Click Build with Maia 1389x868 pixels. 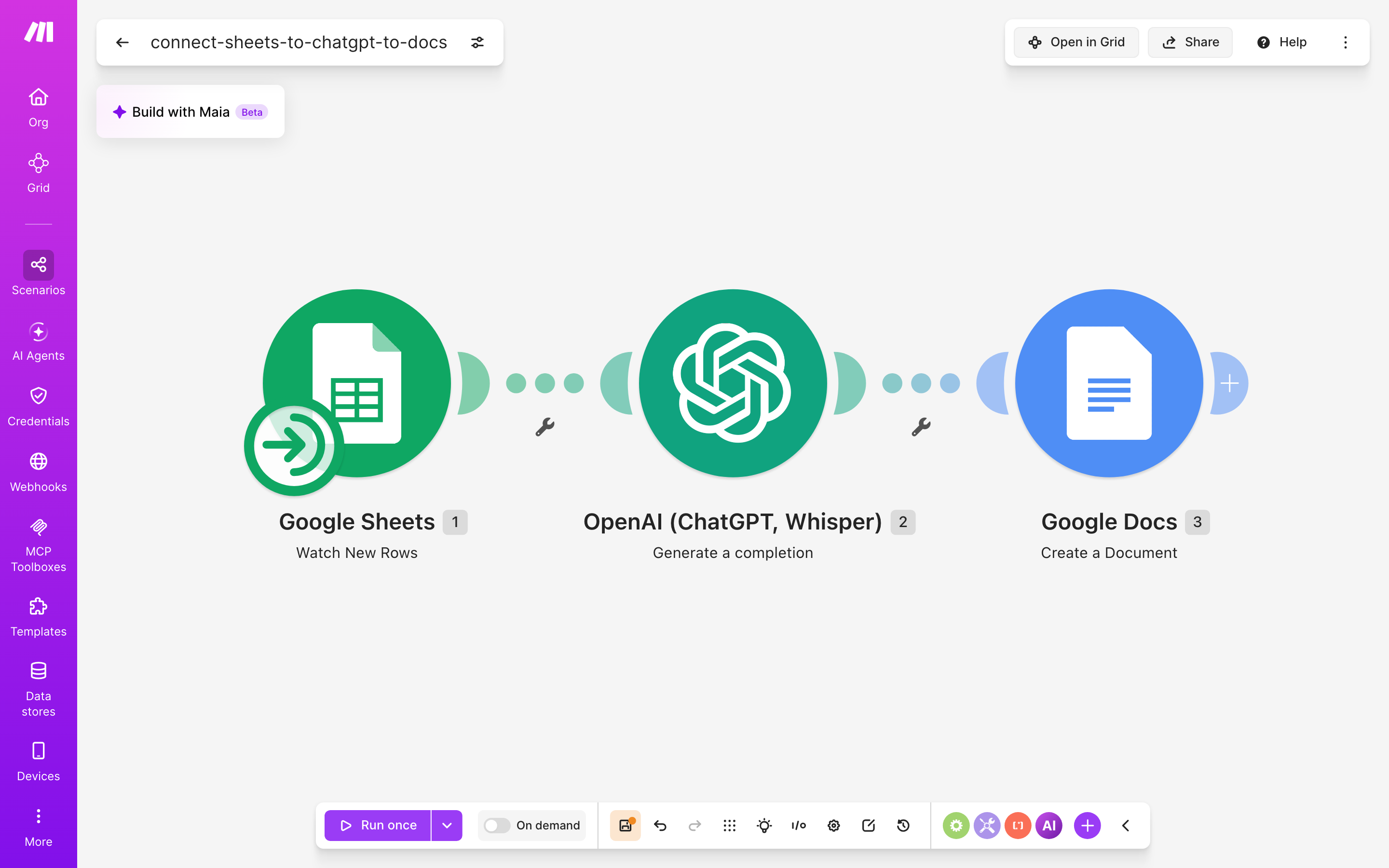pyautogui.click(x=191, y=111)
